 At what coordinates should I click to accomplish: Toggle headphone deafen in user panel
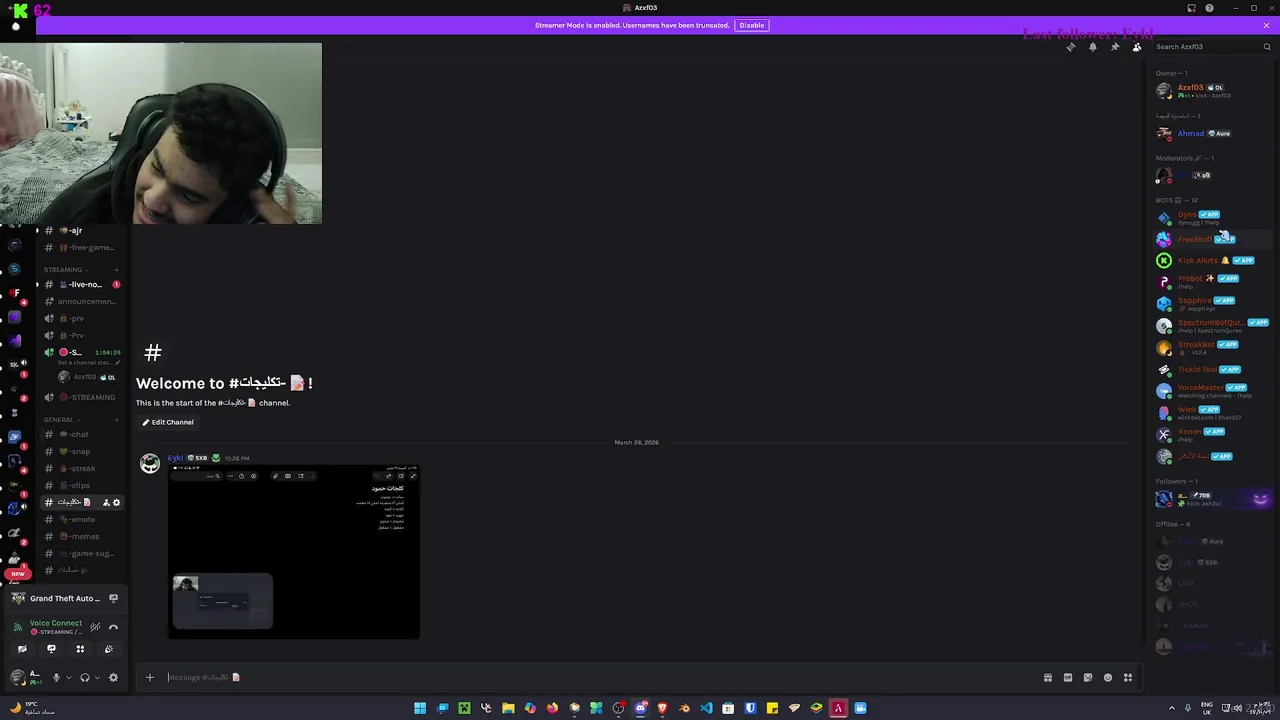[85, 677]
